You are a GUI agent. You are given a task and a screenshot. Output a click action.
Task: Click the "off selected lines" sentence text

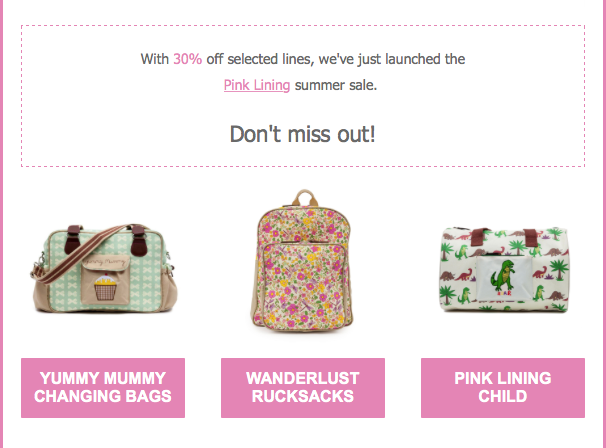(x=260, y=59)
